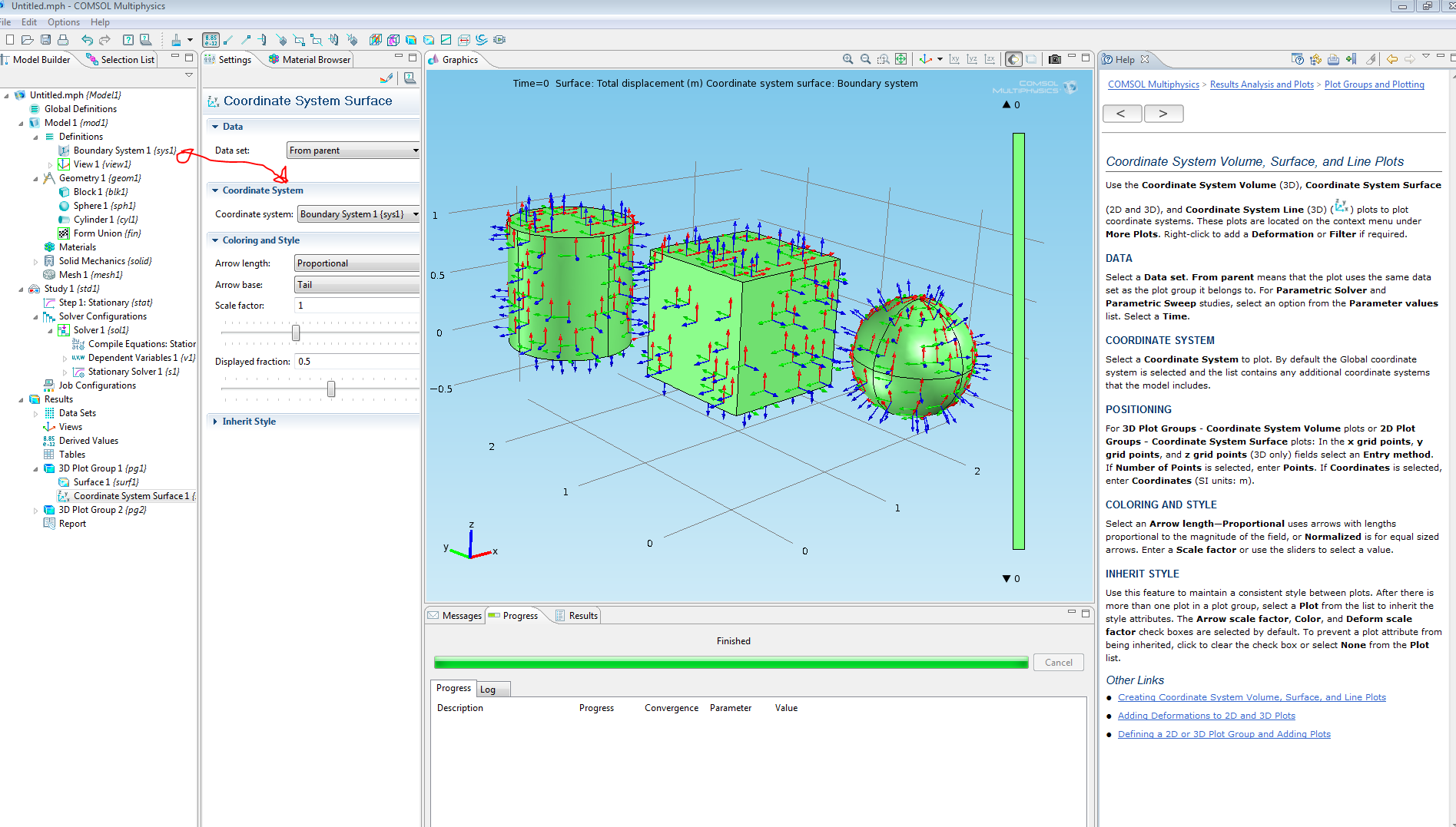This screenshot has width=1456, height=827.
Task: Undo the last action via toolbar
Action: [87, 40]
